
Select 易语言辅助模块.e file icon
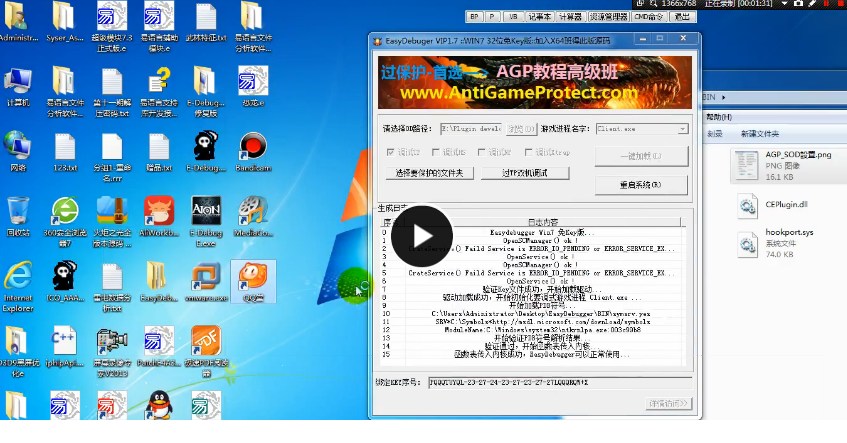tap(159, 26)
